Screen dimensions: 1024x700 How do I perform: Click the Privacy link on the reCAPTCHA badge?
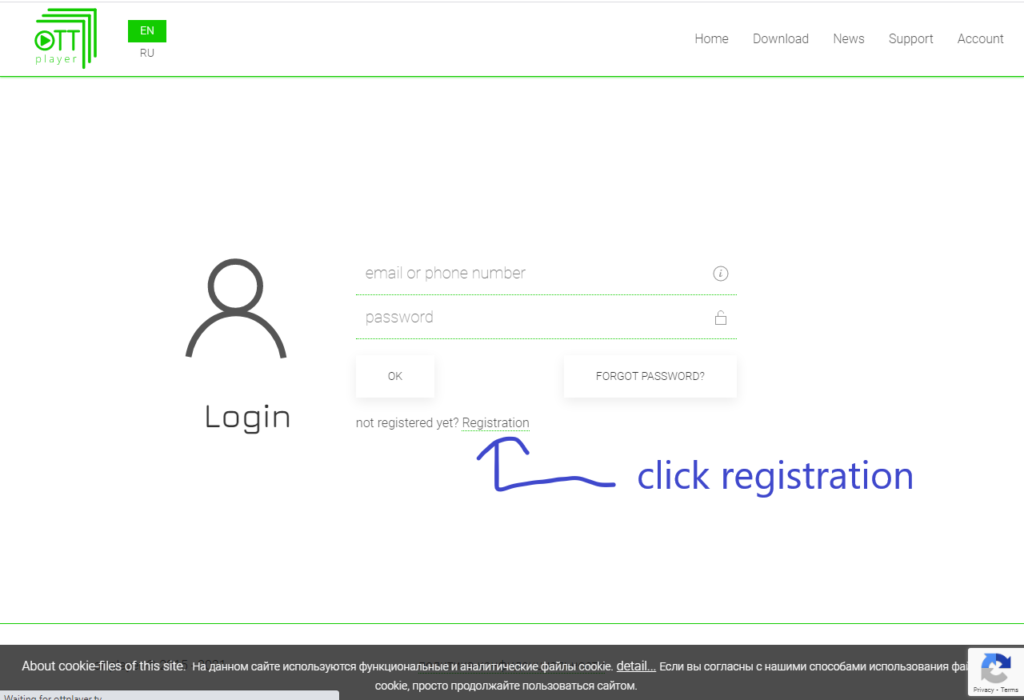coord(983,690)
